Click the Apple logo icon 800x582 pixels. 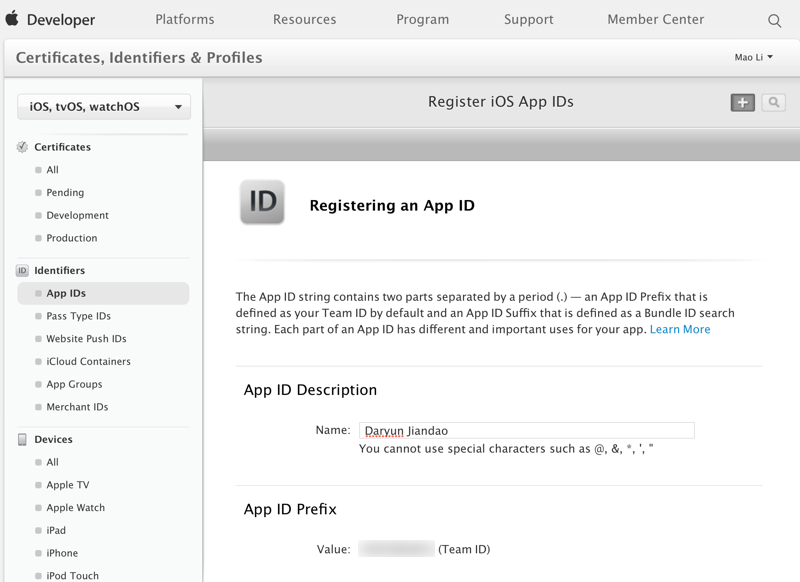coord(12,19)
